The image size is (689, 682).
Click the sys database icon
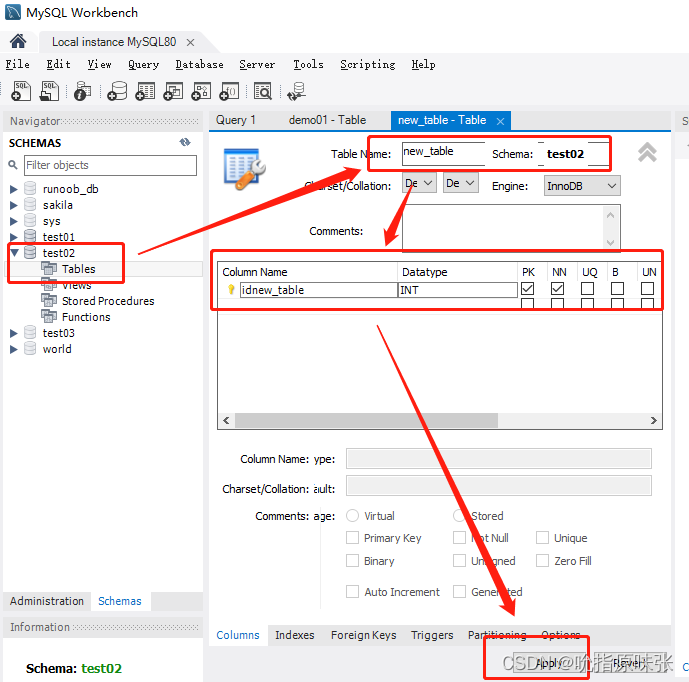(x=30, y=221)
